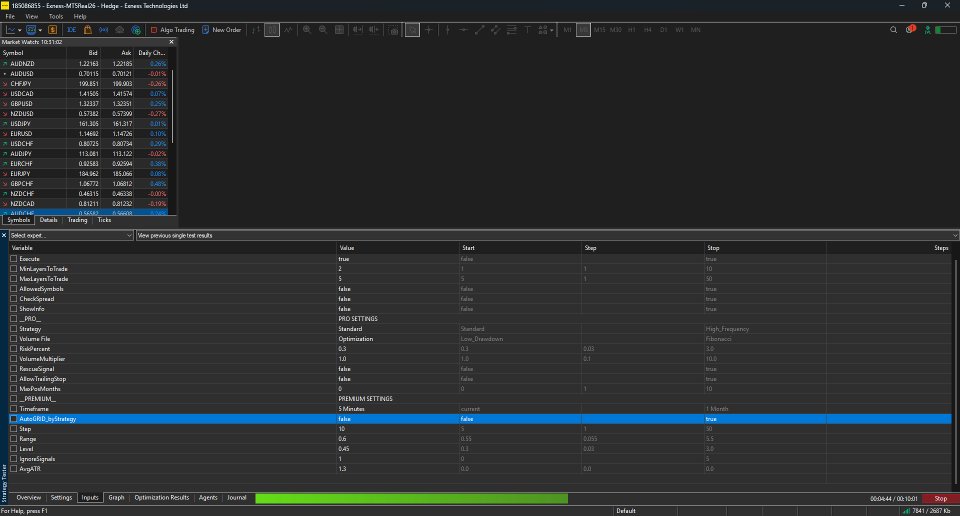Select the vertical line tool
The height and width of the screenshot is (516, 960).
click(448, 29)
